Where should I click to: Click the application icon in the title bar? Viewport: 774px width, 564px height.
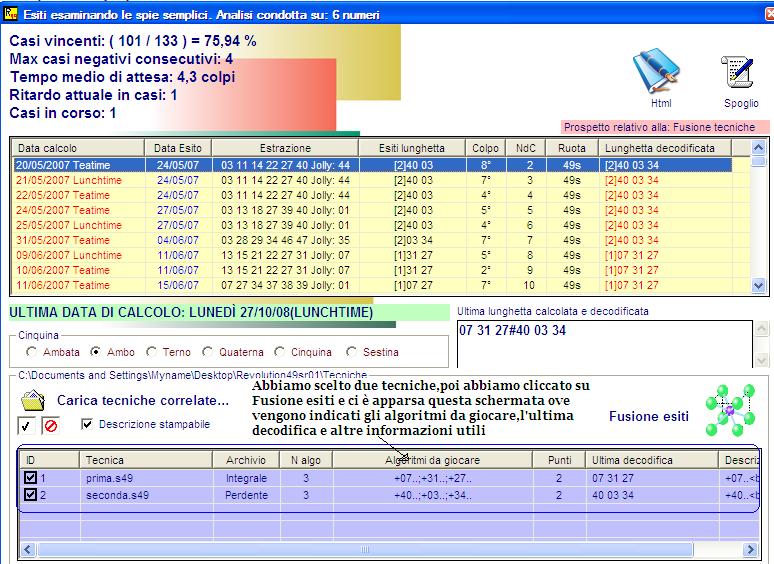[10, 14]
